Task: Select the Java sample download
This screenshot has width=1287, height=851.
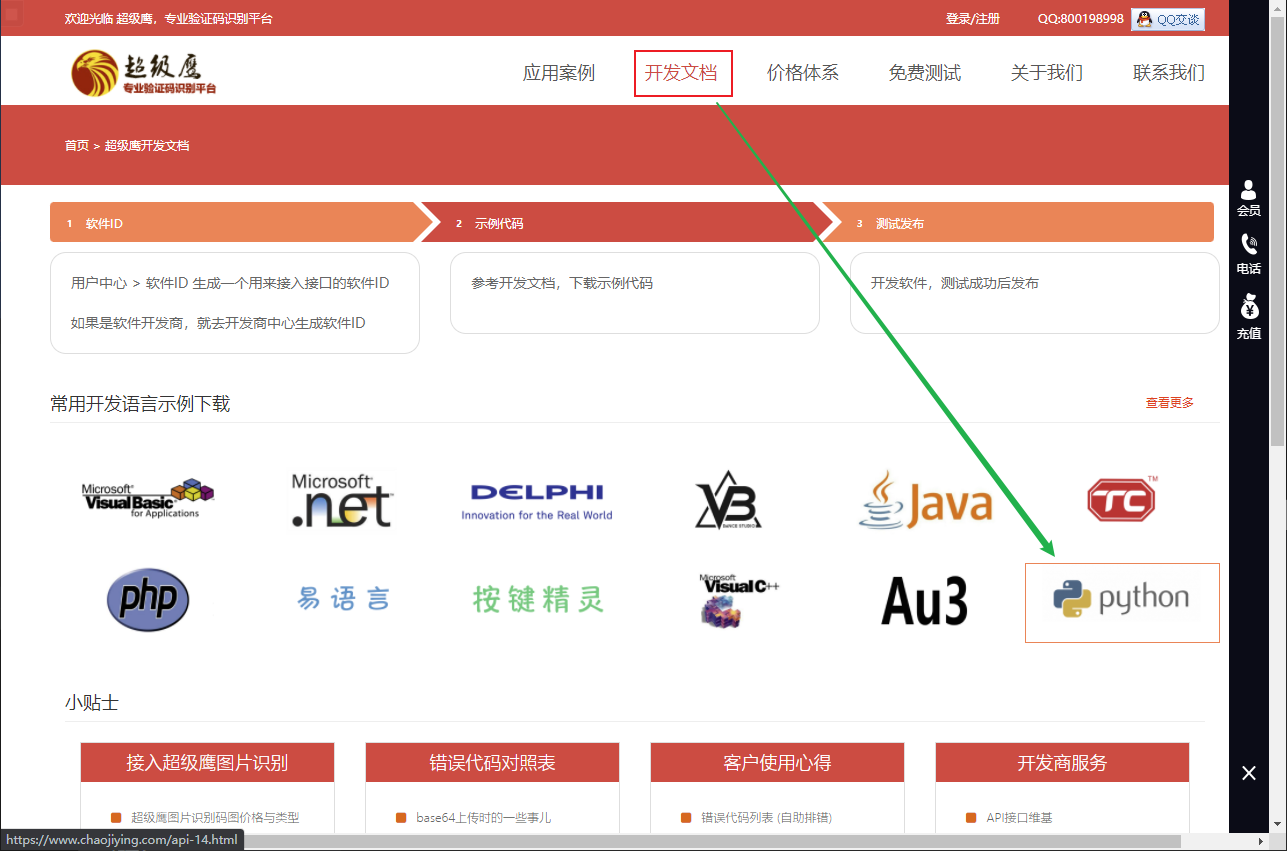Action: coord(925,499)
